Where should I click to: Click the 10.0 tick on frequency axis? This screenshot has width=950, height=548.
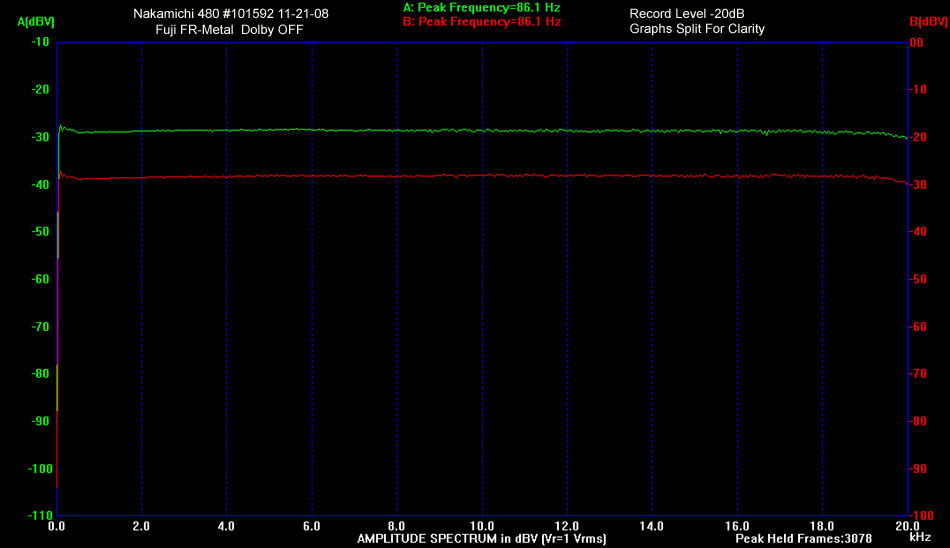(x=482, y=525)
